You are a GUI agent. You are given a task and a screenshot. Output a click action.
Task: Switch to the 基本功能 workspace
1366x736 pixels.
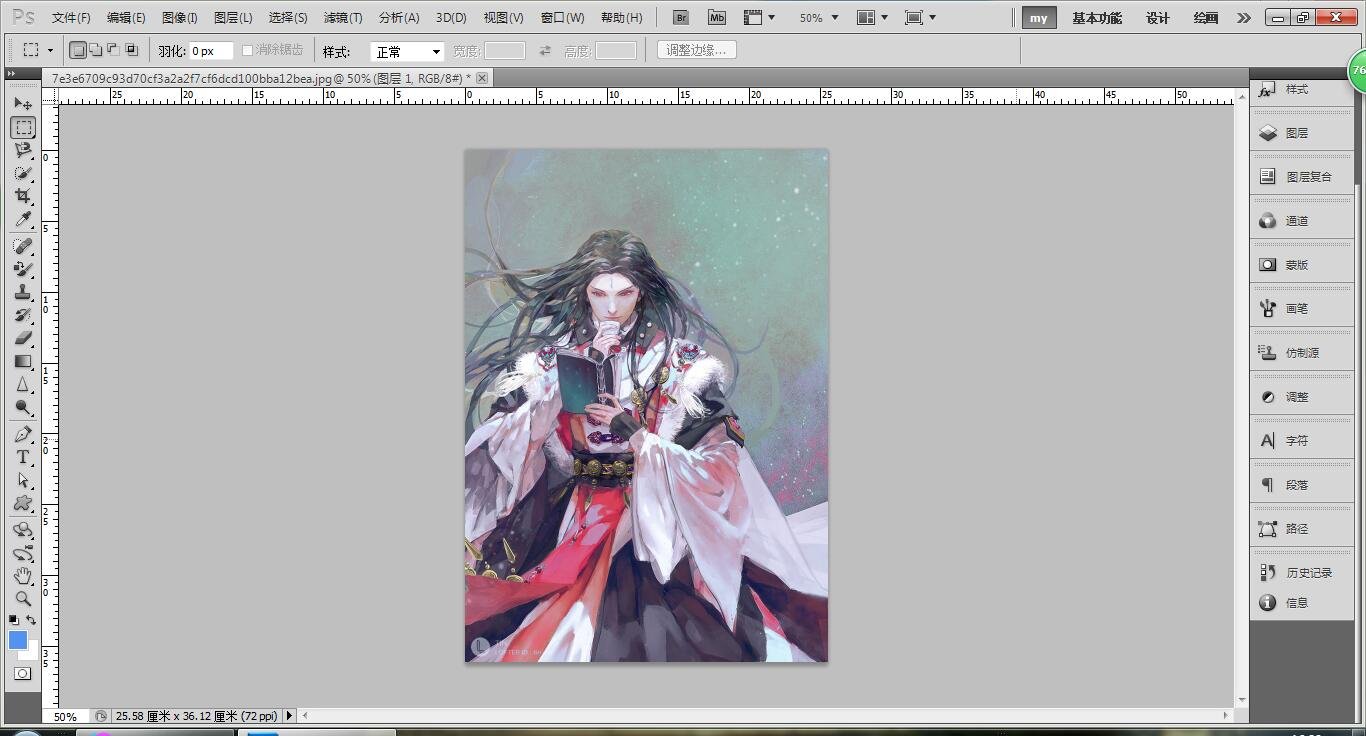click(x=1097, y=18)
